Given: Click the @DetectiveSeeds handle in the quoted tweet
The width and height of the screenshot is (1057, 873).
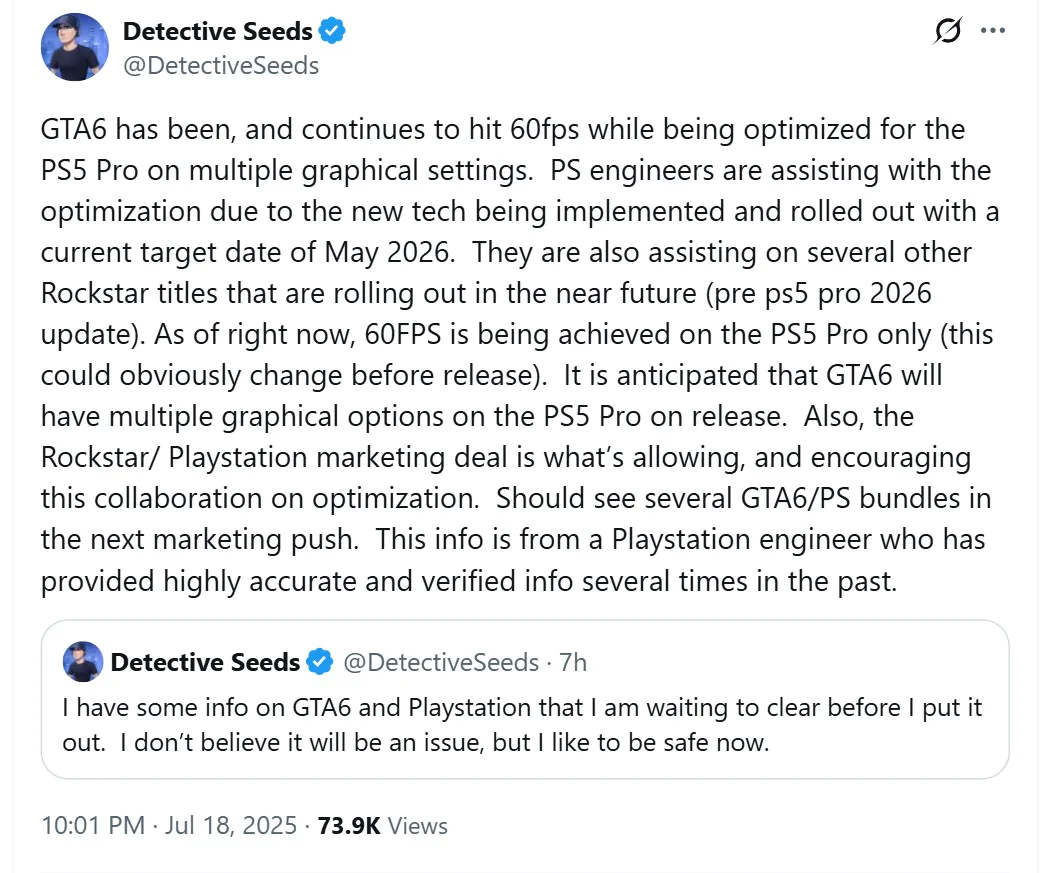Looking at the screenshot, I should tap(440, 662).
